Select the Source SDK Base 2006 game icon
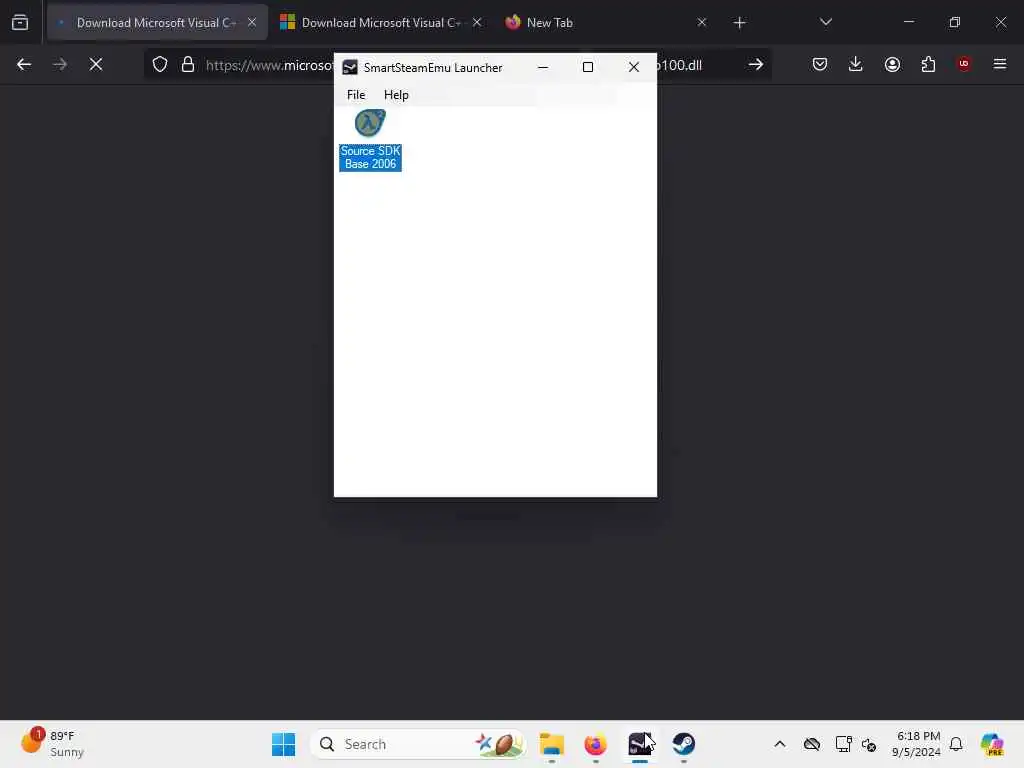The height and width of the screenshot is (768, 1024). (370, 123)
